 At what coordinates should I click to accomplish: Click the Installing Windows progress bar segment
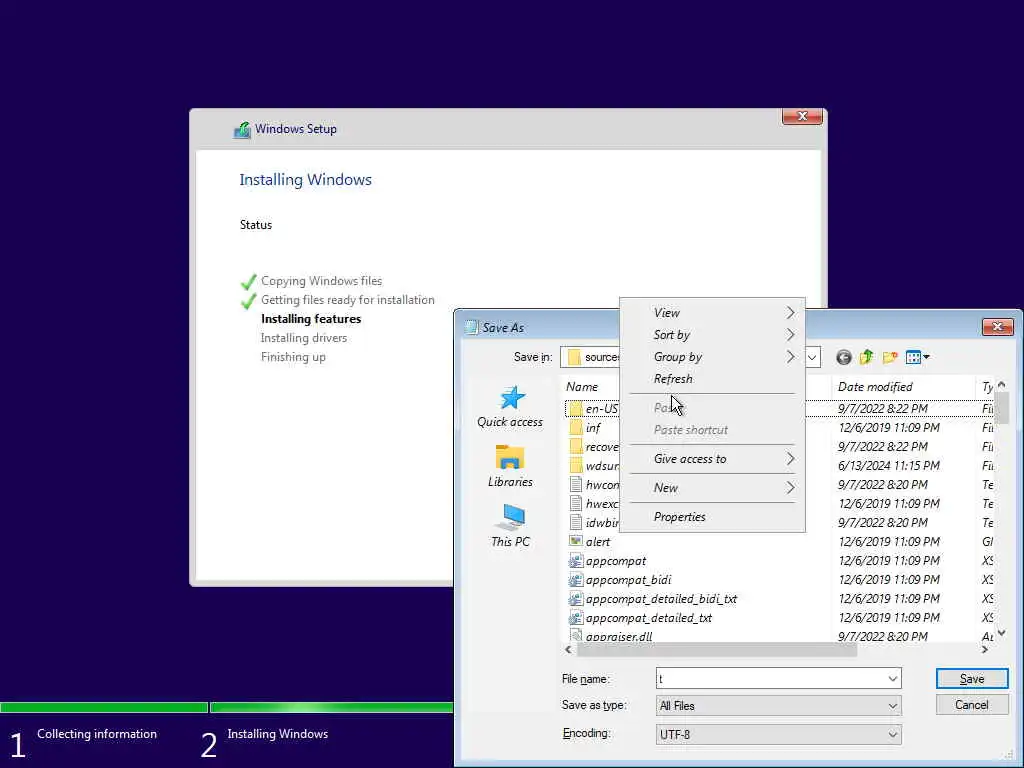(x=332, y=707)
